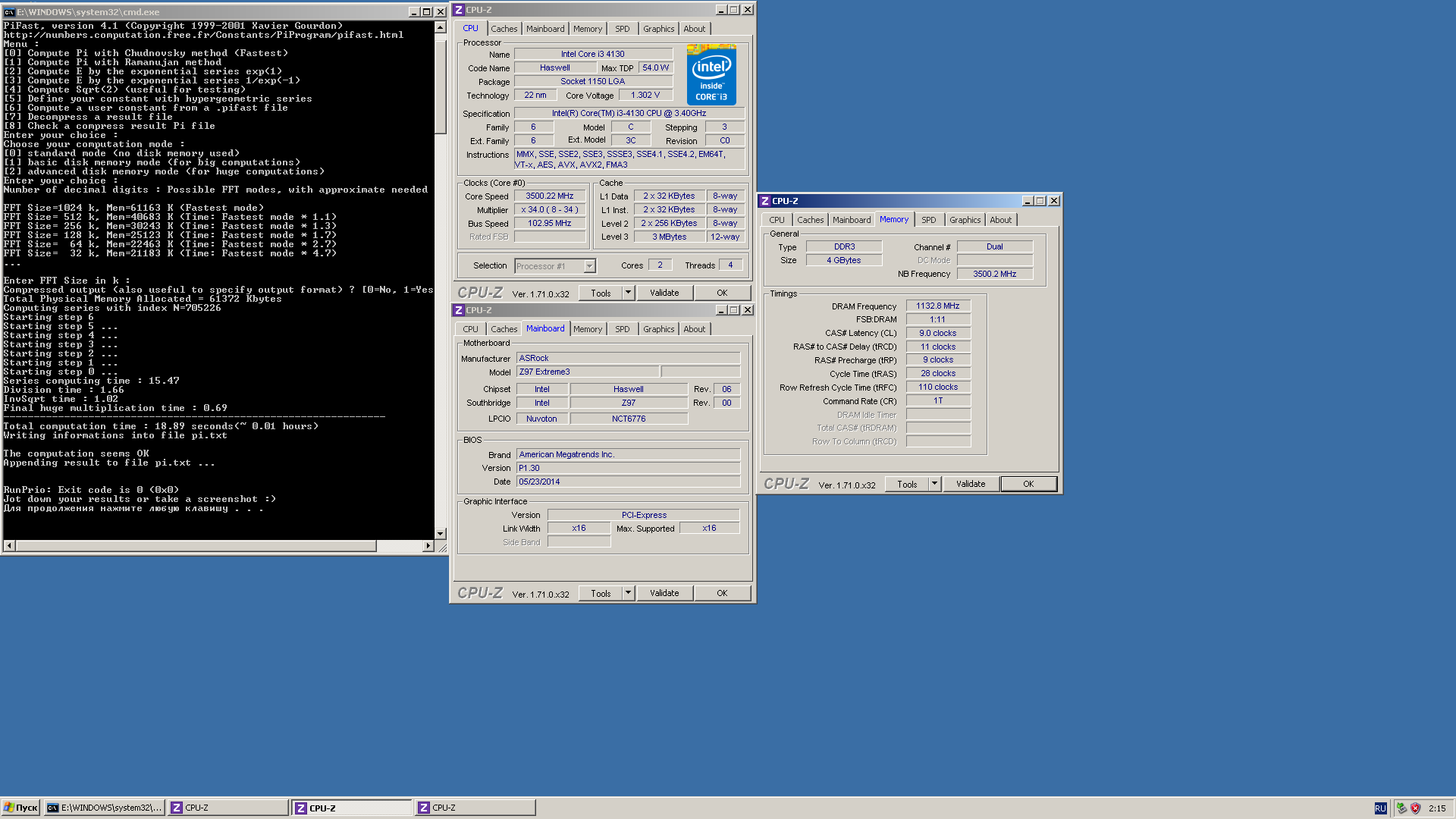This screenshot has width=1456, height=819.
Task: Select the CPU tab in Memory CPU-Z window
Action: point(777,220)
